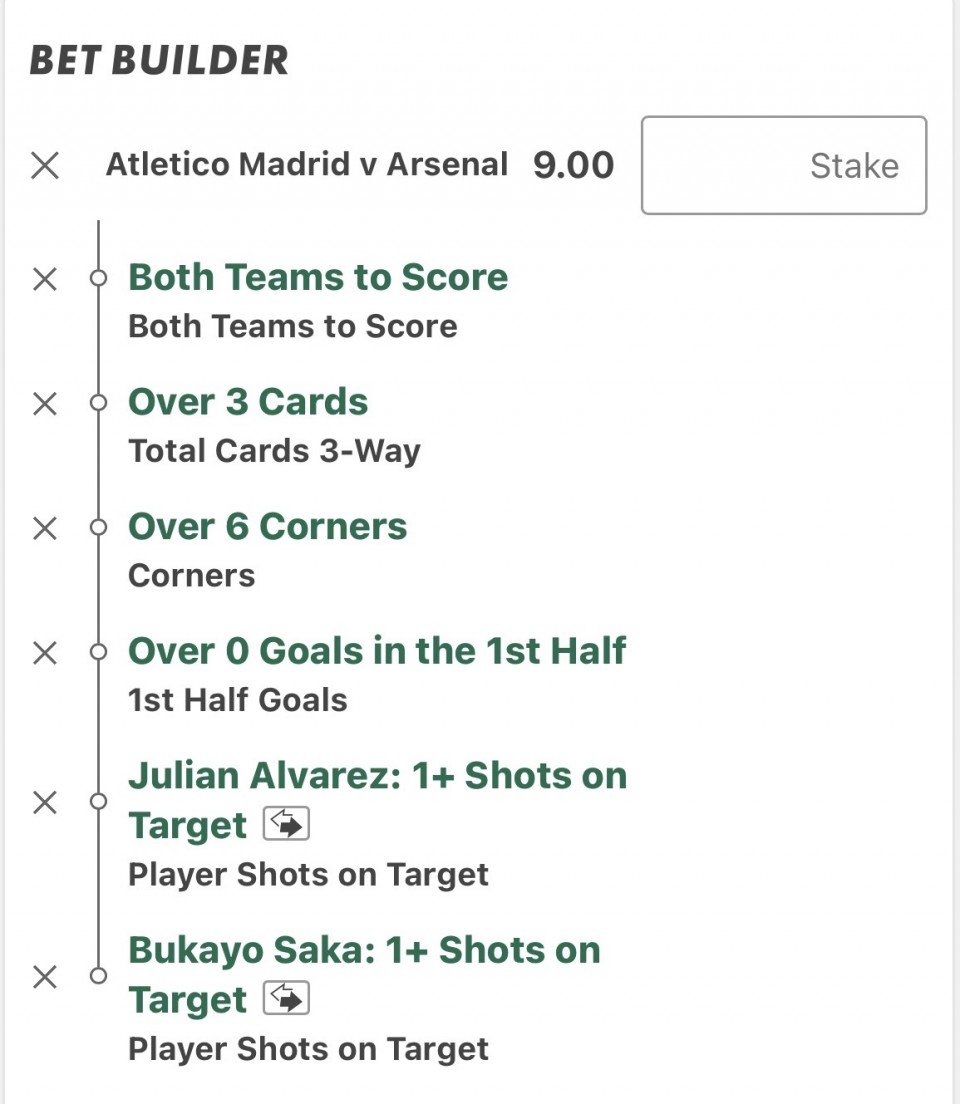This screenshot has height=1104, width=960.
Task: Click the Atletico Madrid v Arsenal match title
Action: pos(306,164)
